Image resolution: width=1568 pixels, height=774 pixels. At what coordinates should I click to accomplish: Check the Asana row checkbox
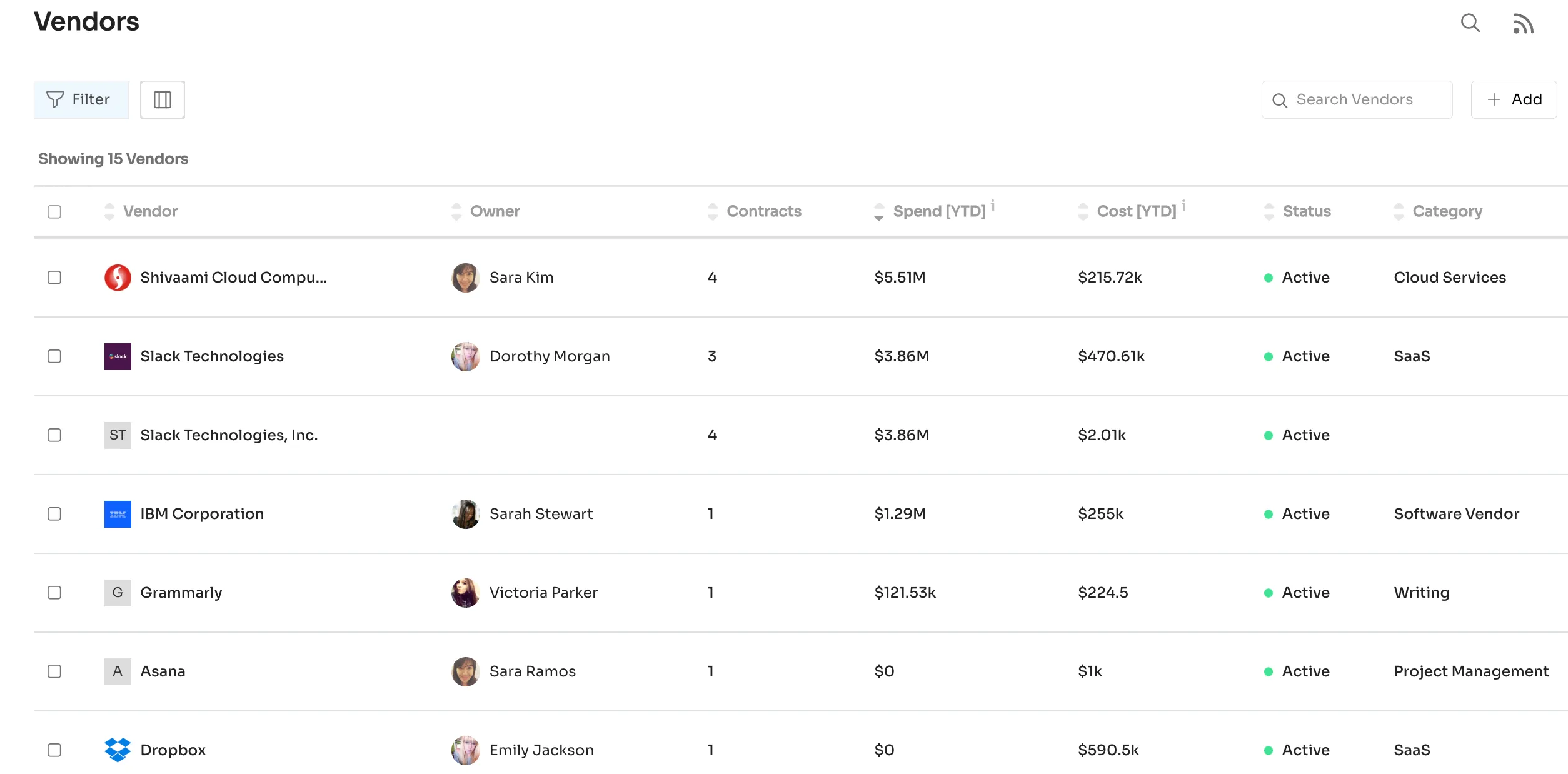coord(54,671)
